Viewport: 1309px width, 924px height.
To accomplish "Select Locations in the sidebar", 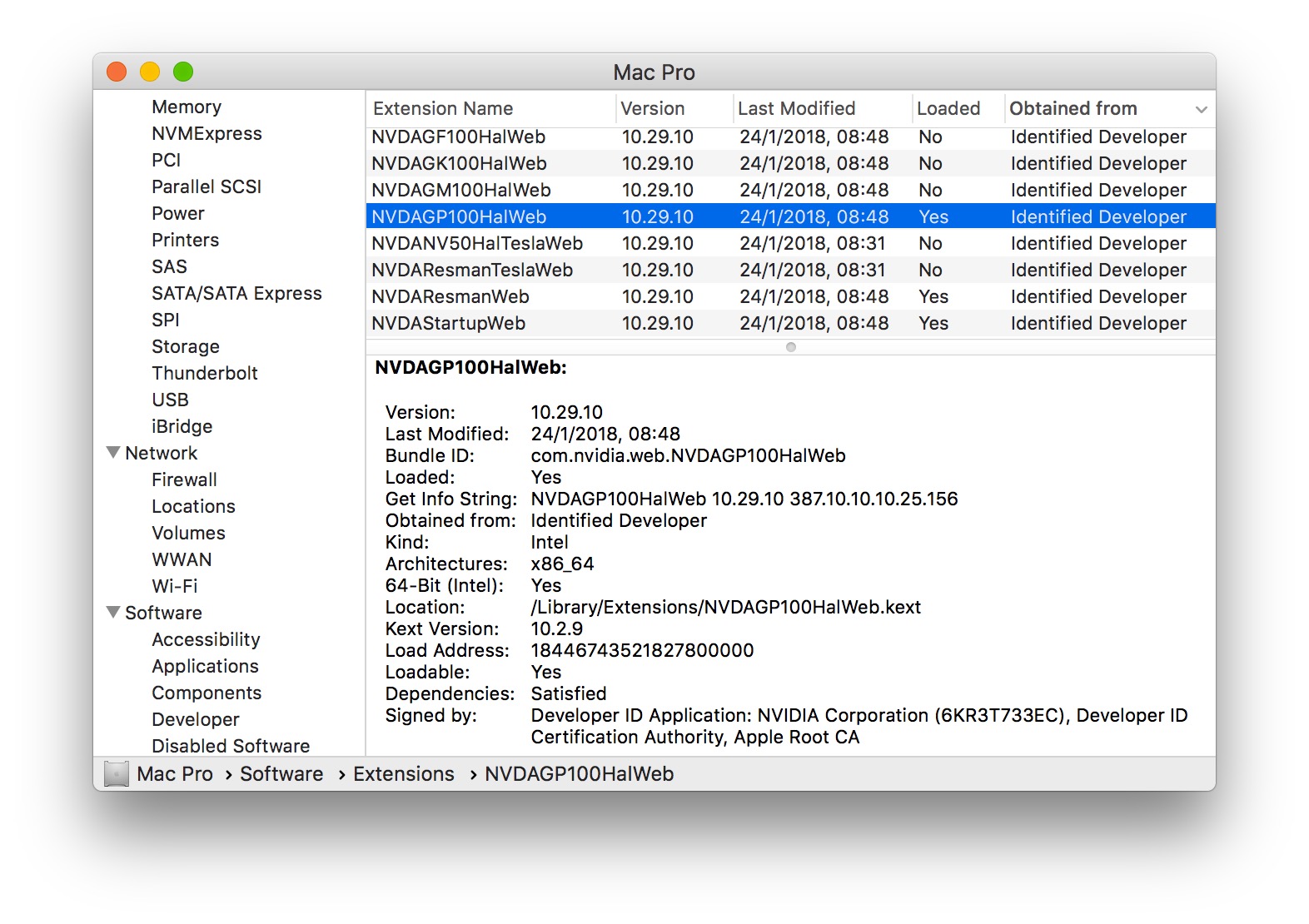I will tap(193, 506).
